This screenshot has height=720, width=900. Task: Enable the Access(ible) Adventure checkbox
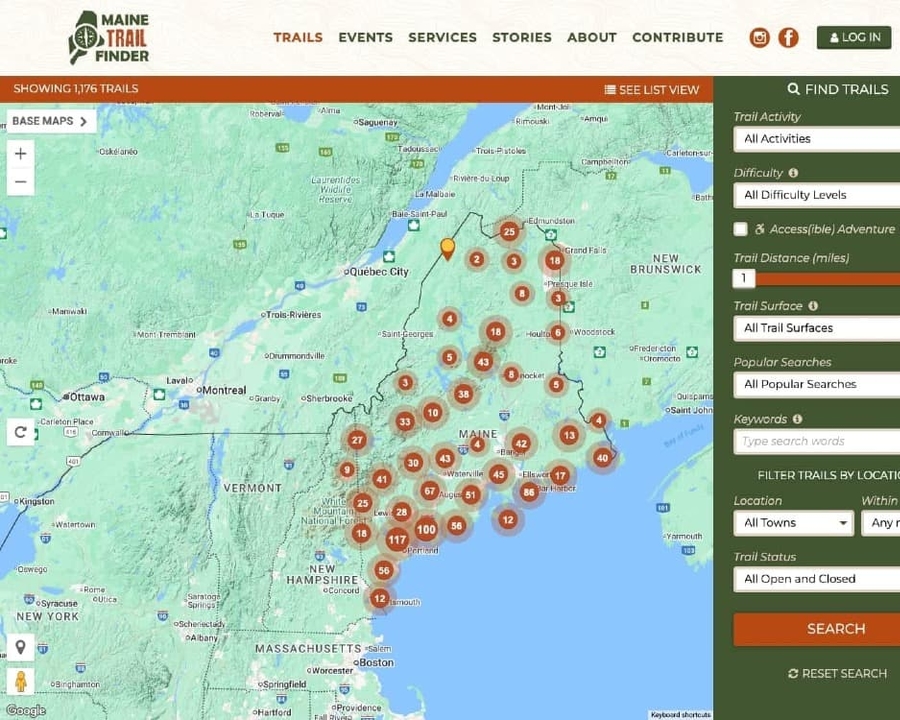[741, 229]
